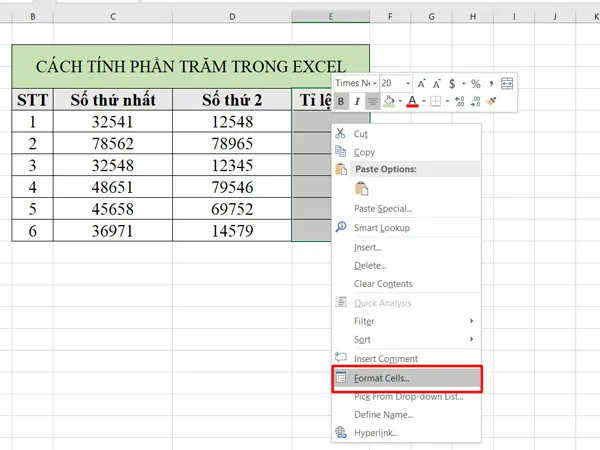Click Insert Comment entry
Screen dimensions: 600x450
tap(386, 358)
